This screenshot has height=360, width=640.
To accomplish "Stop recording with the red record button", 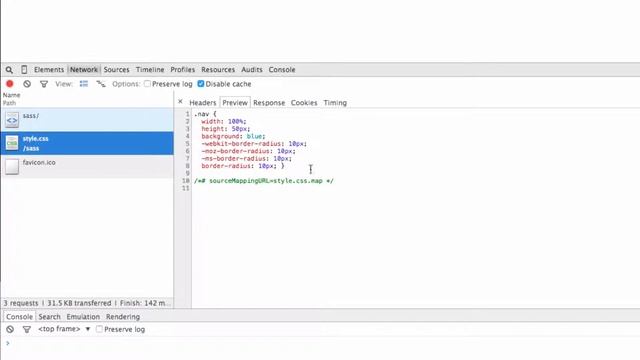I will point(10,84).
